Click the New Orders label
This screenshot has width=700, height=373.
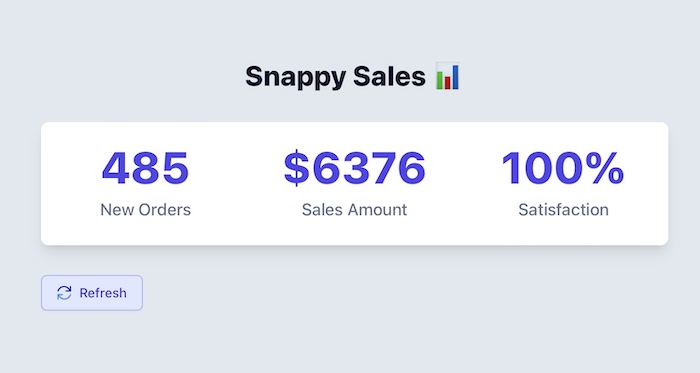(x=146, y=210)
